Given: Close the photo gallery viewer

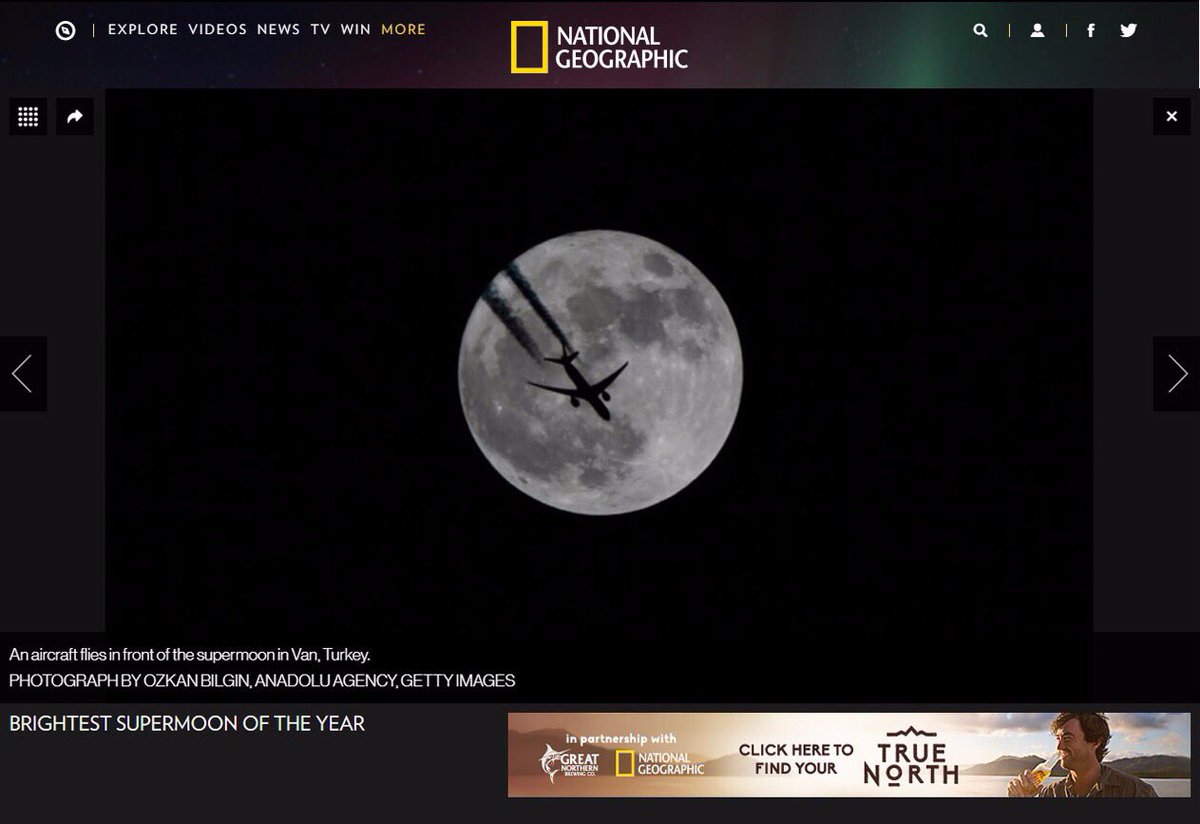Looking at the screenshot, I should pyautogui.click(x=1172, y=117).
